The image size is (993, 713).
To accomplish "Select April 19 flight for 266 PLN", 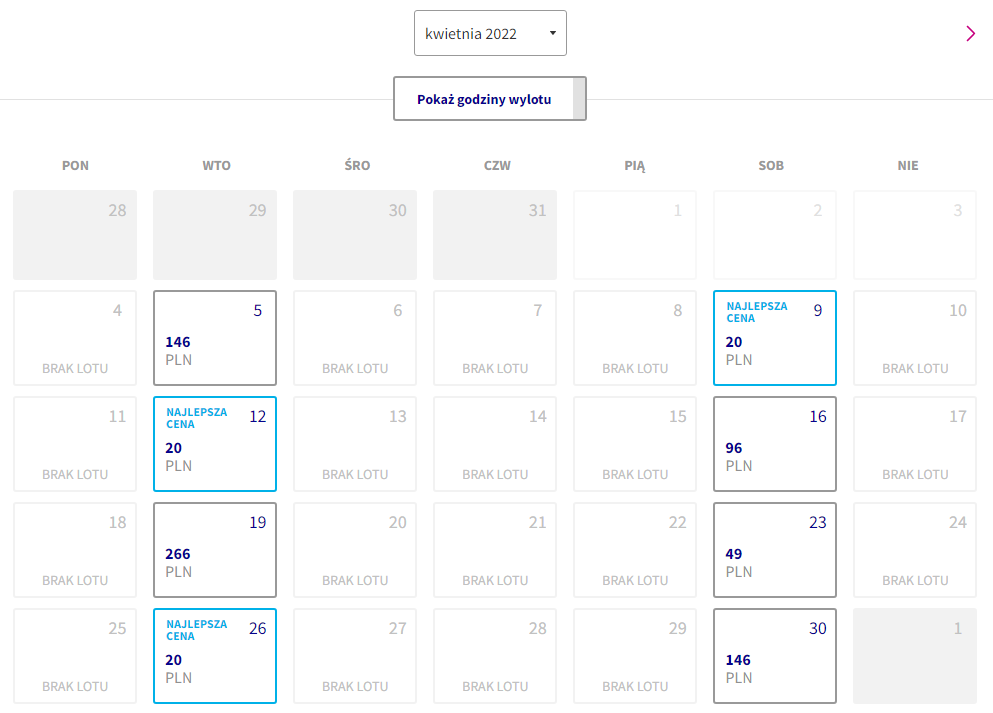I will [x=215, y=550].
